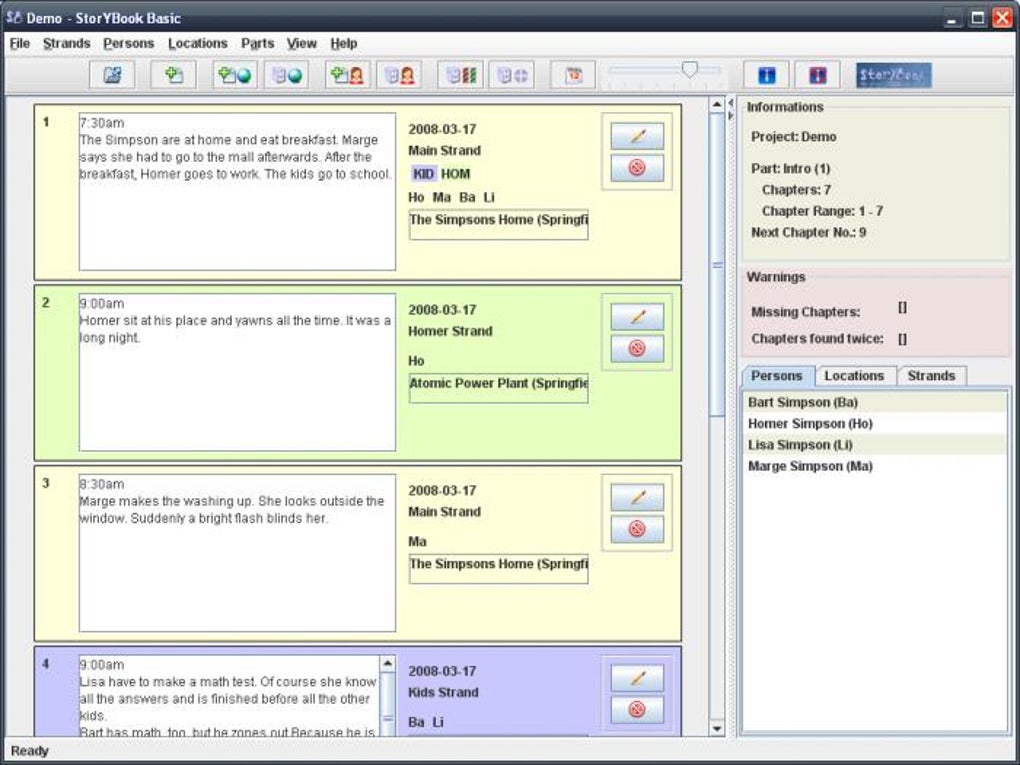This screenshot has width=1020, height=765.
Task: Click the Project: Demo info text
Action: pyautogui.click(x=794, y=137)
